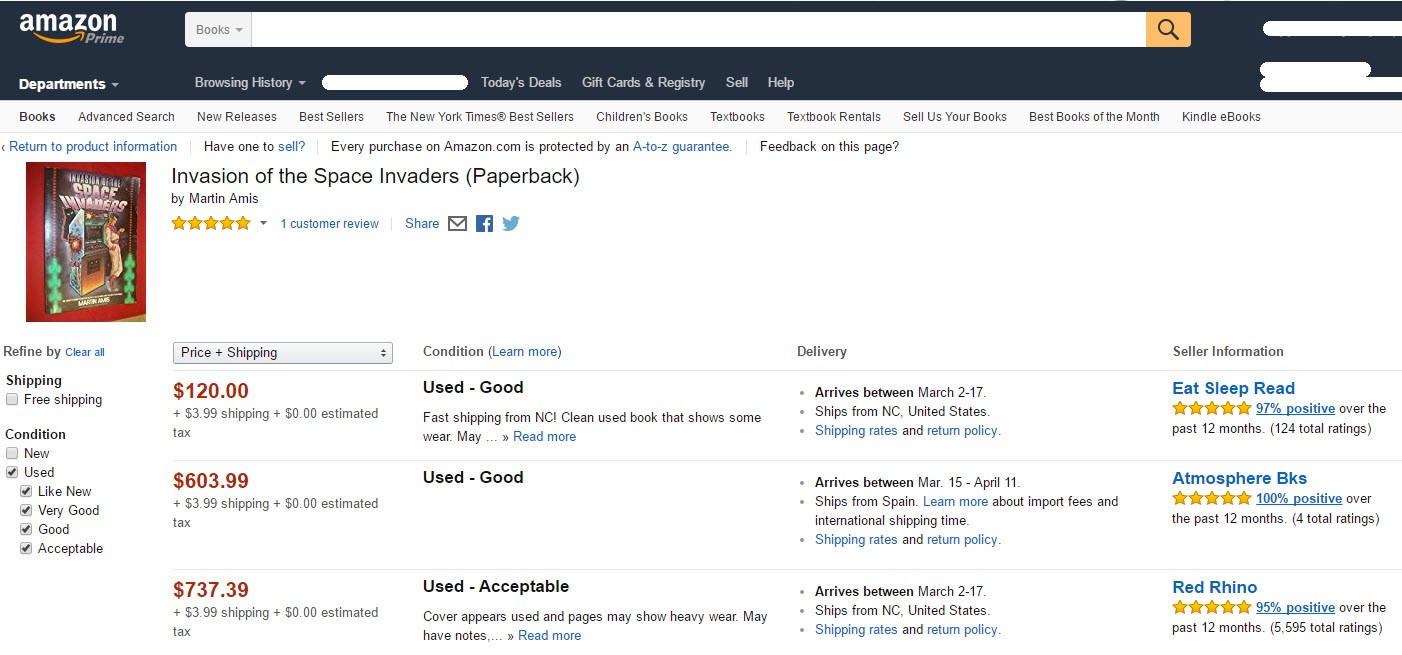Click Eat Sleep Read's star rating

click(1211, 408)
